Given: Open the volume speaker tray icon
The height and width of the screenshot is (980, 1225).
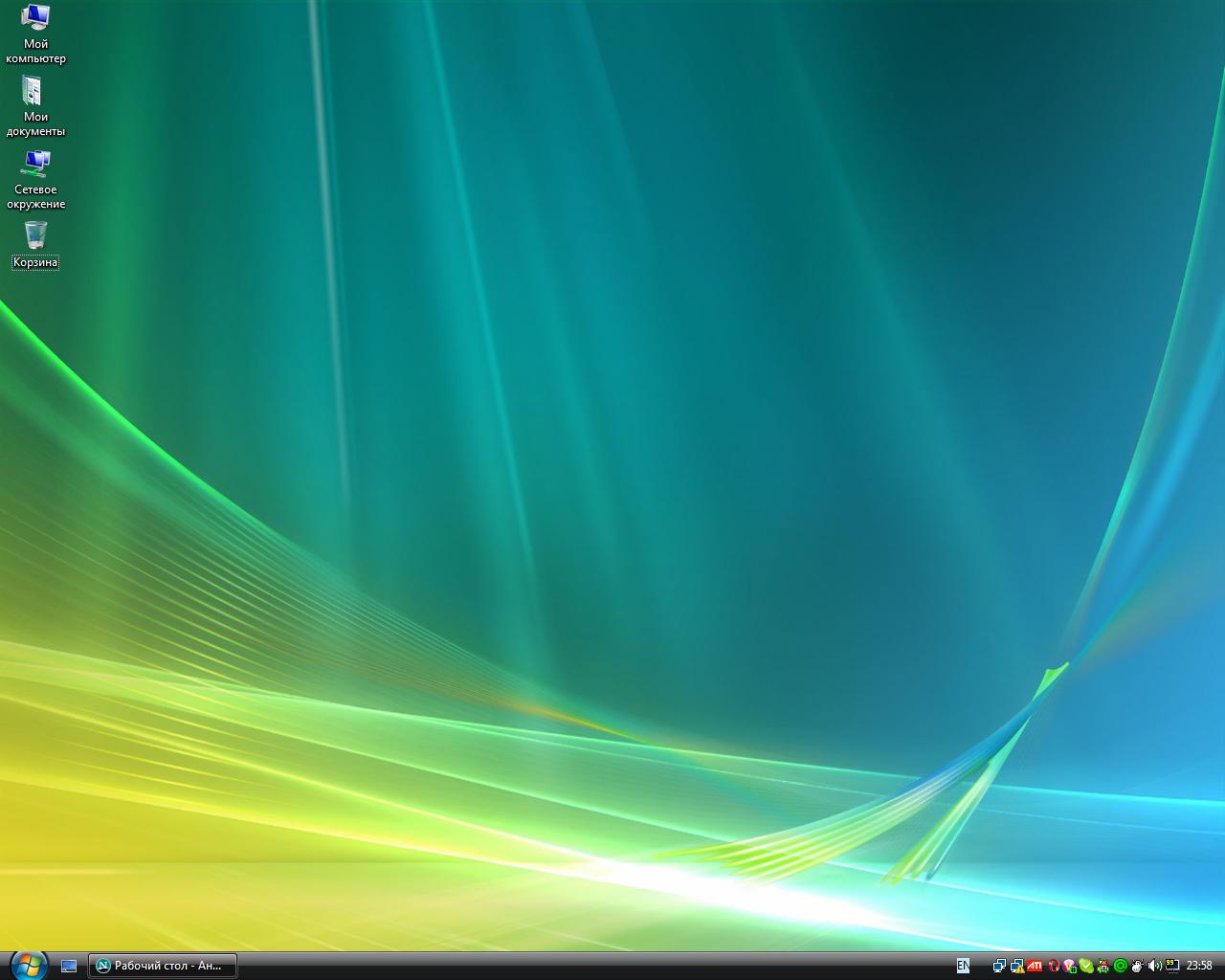Looking at the screenshot, I should click(1155, 966).
